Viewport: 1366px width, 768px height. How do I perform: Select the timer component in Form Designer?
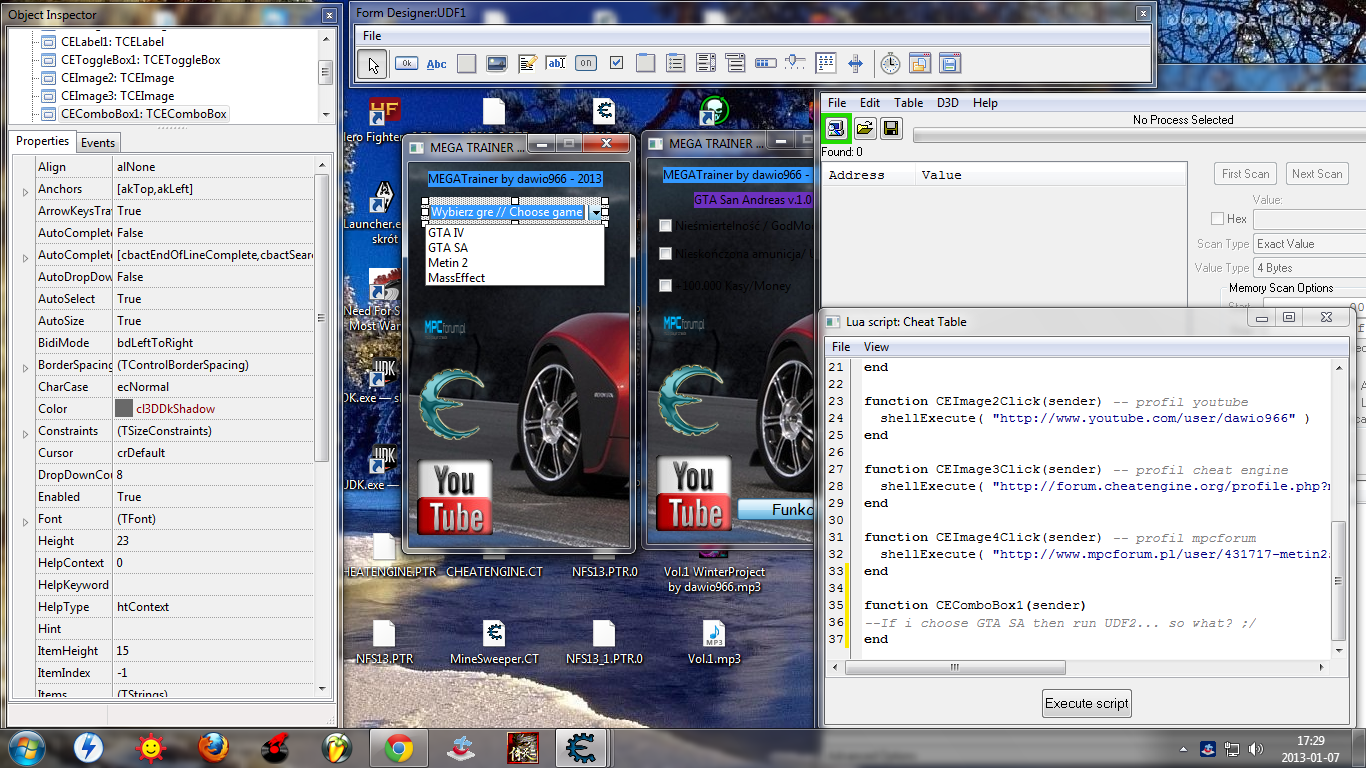pos(890,63)
